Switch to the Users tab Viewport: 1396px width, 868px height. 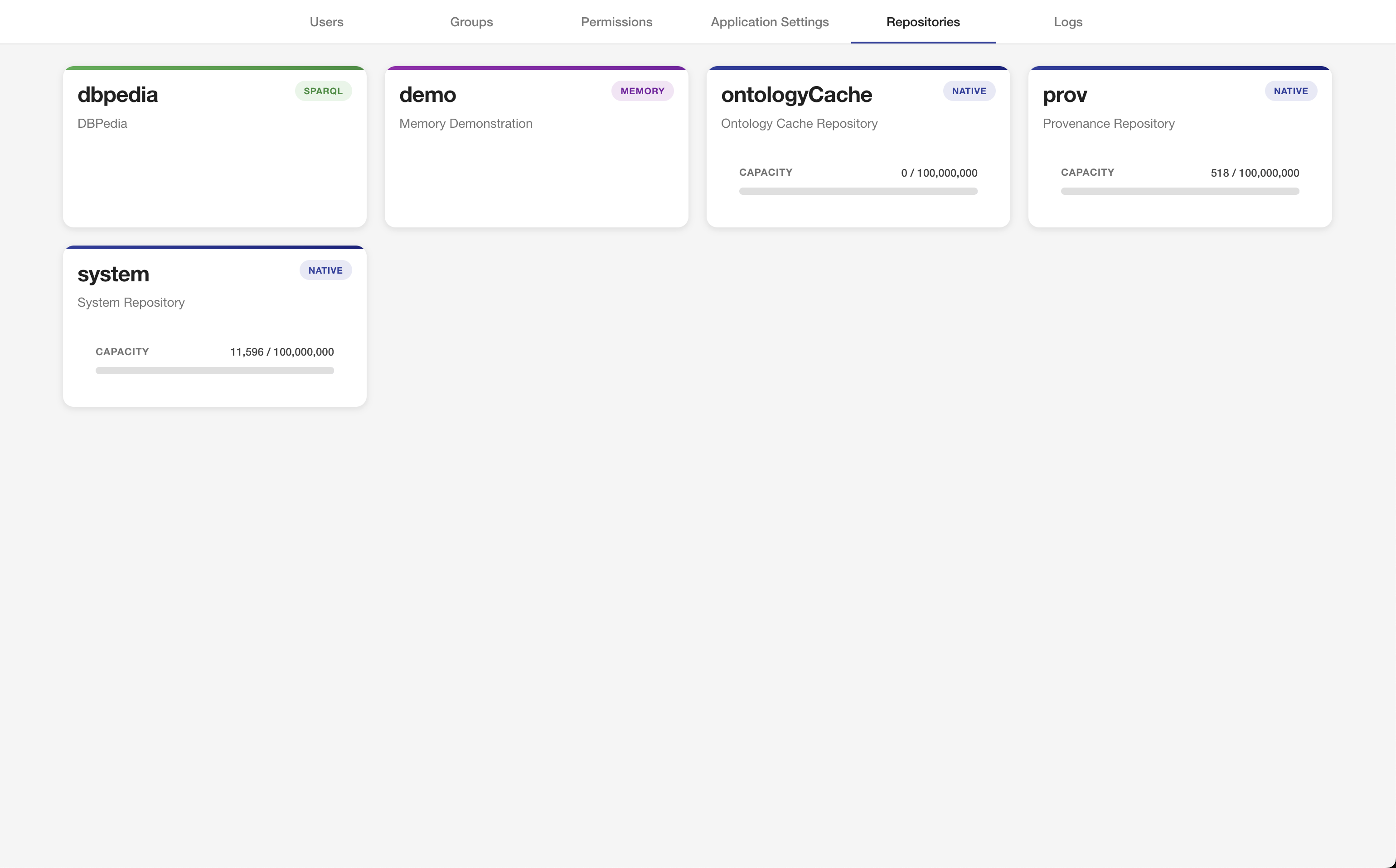click(x=326, y=22)
